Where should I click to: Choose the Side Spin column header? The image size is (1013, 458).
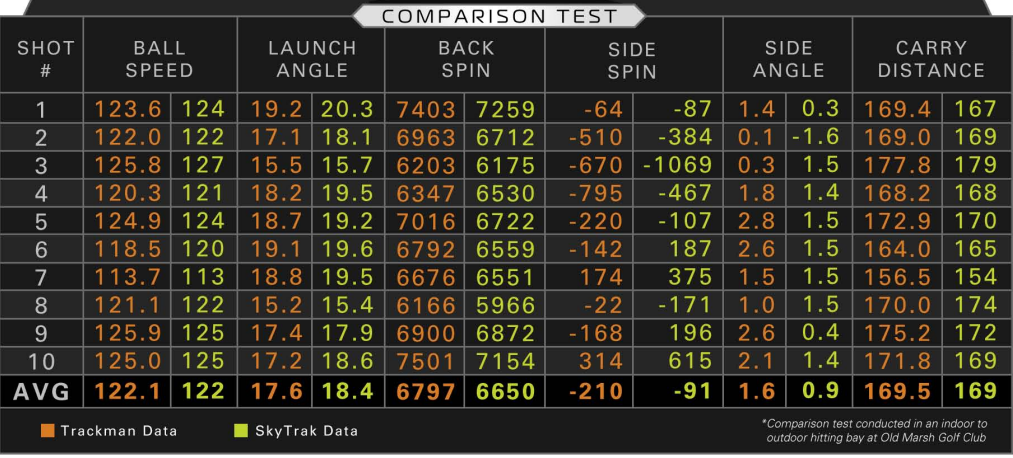(x=632, y=60)
